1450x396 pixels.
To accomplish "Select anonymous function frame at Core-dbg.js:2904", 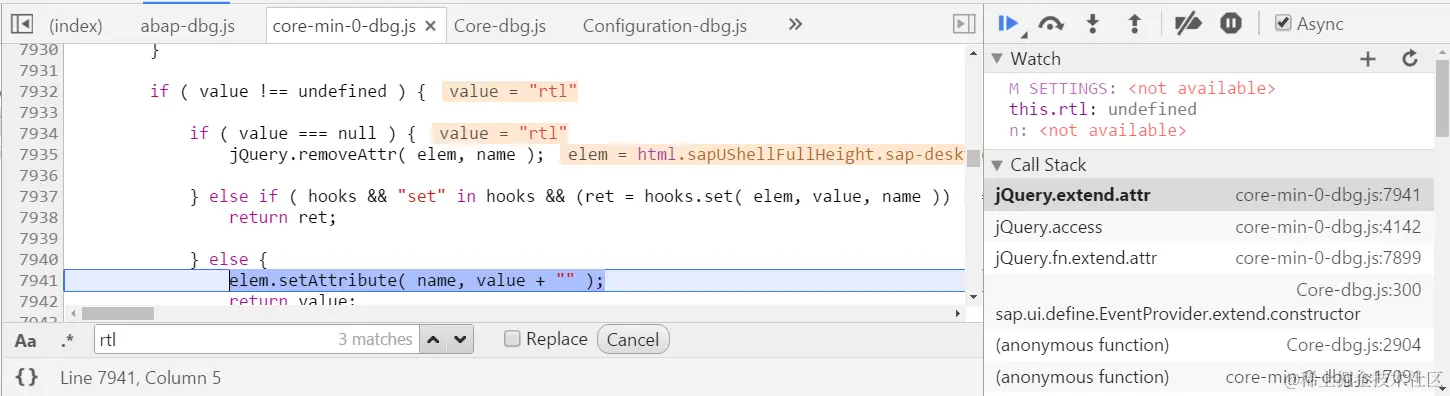I will (1210, 345).
